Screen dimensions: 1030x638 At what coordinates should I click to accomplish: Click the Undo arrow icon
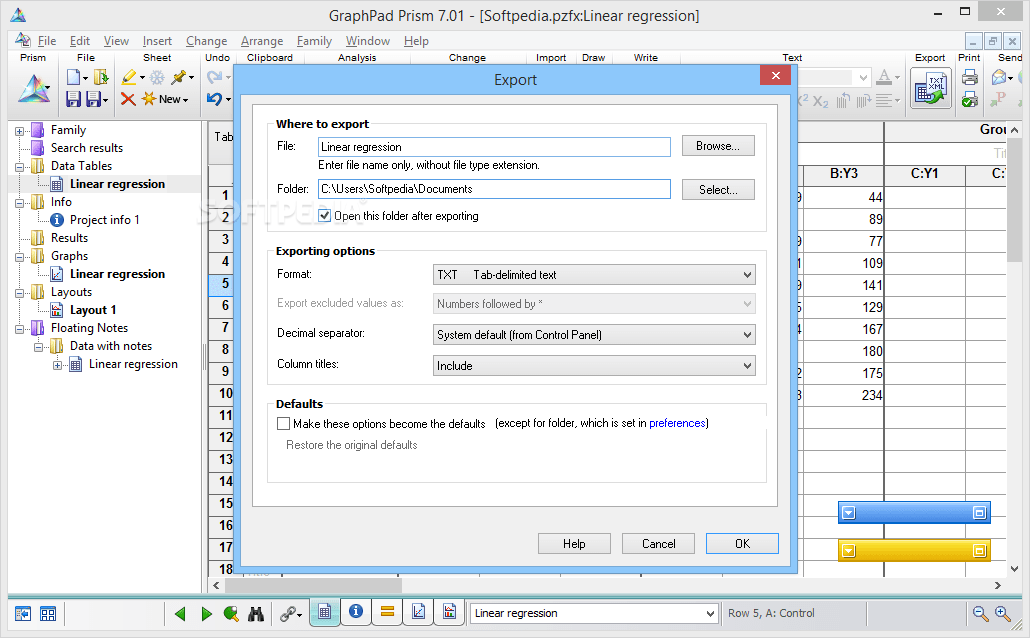click(x=217, y=99)
